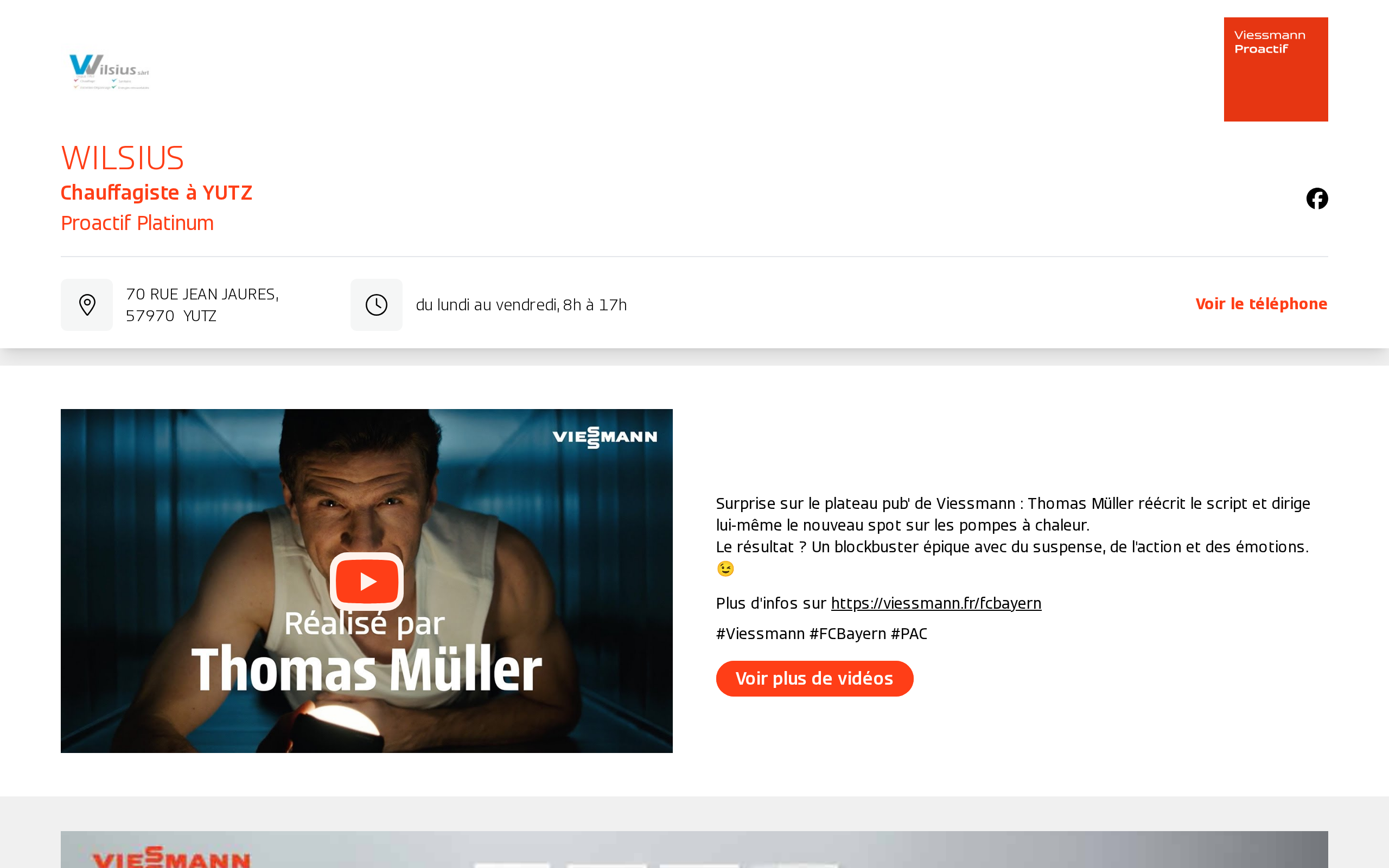This screenshot has height=868, width=1389.
Task: Open the Viessmann Proactif badge
Action: pos(1276,69)
